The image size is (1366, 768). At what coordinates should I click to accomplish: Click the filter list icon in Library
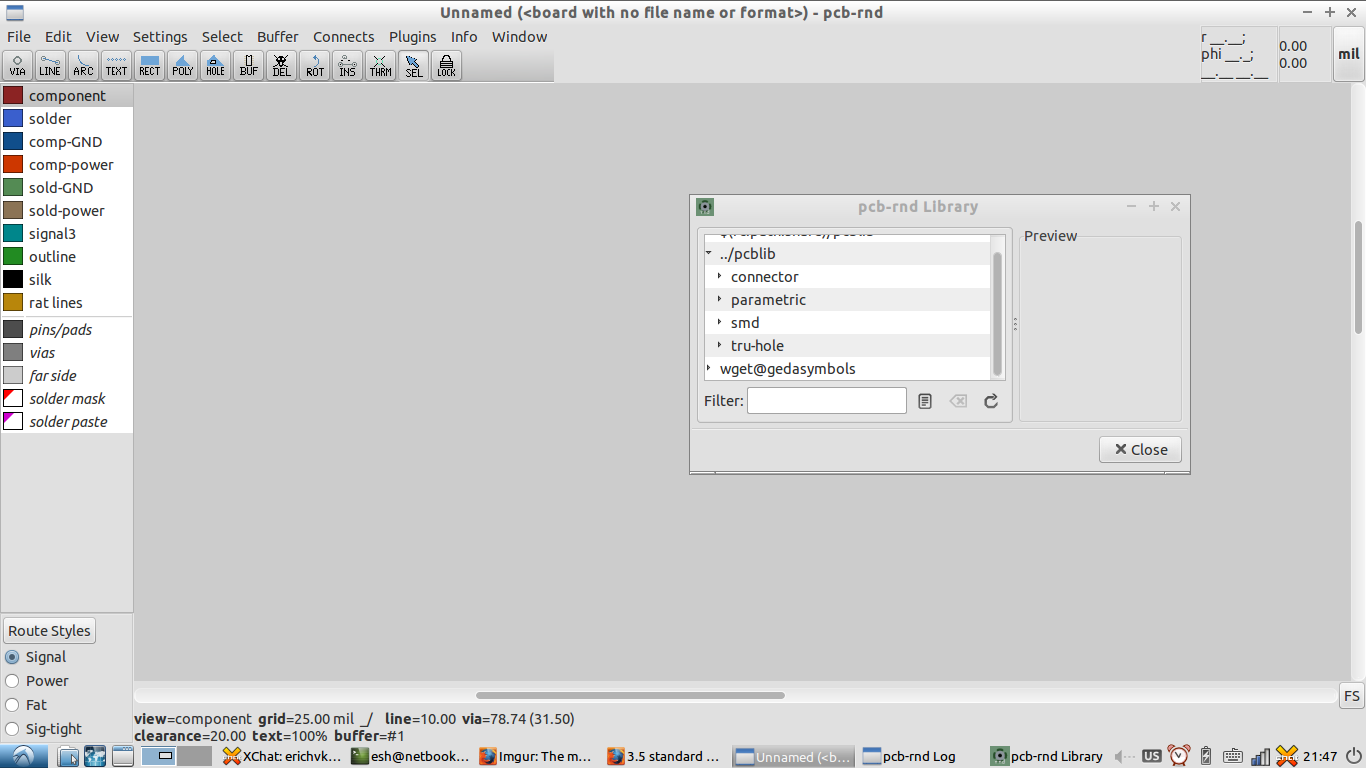[925, 401]
